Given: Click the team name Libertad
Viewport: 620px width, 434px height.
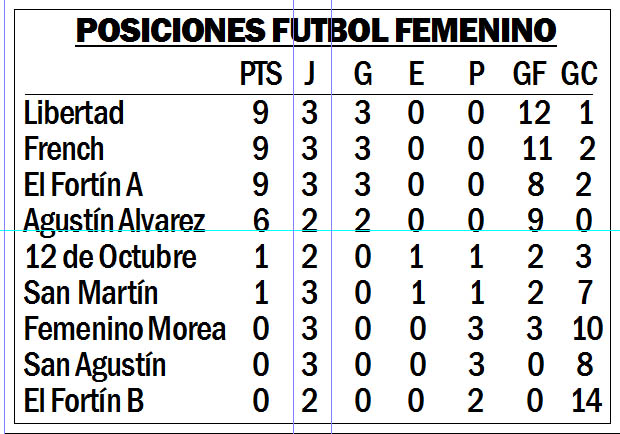Looking at the screenshot, I should click(x=74, y=113).
